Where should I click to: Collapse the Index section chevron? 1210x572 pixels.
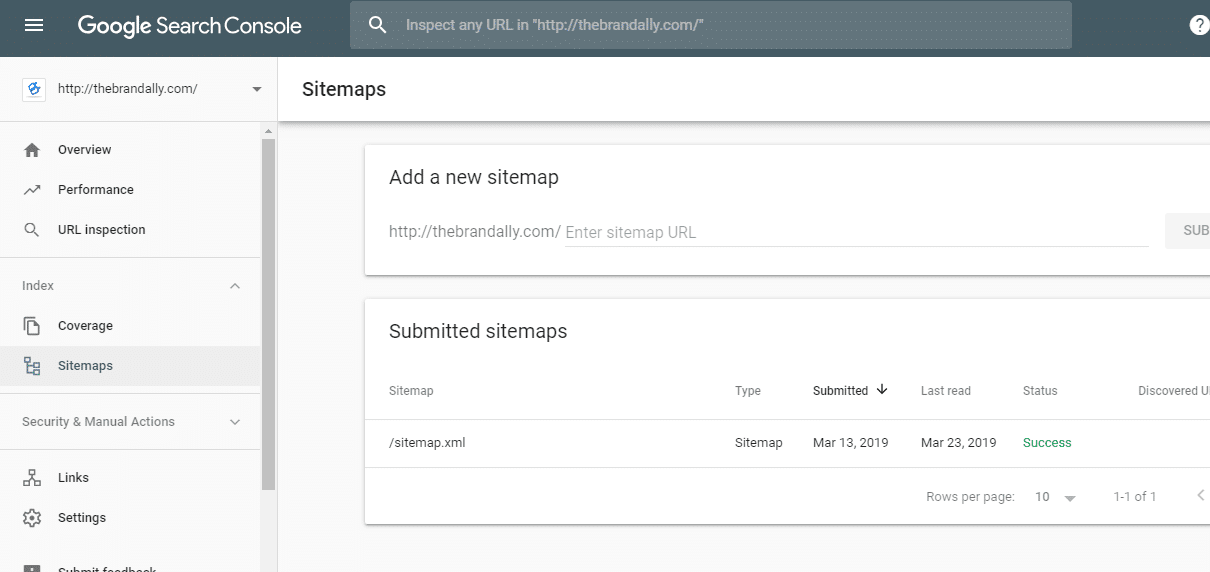pyautogui.click(x=235, y=286)
